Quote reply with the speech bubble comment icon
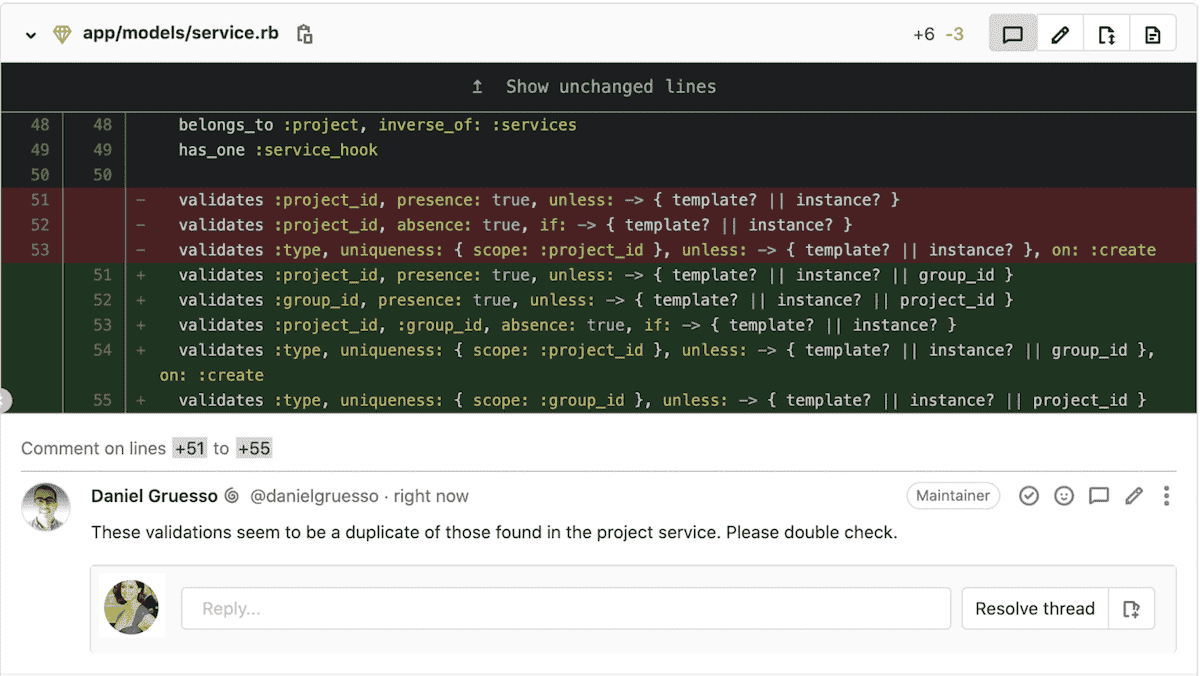 [1099, 495]
